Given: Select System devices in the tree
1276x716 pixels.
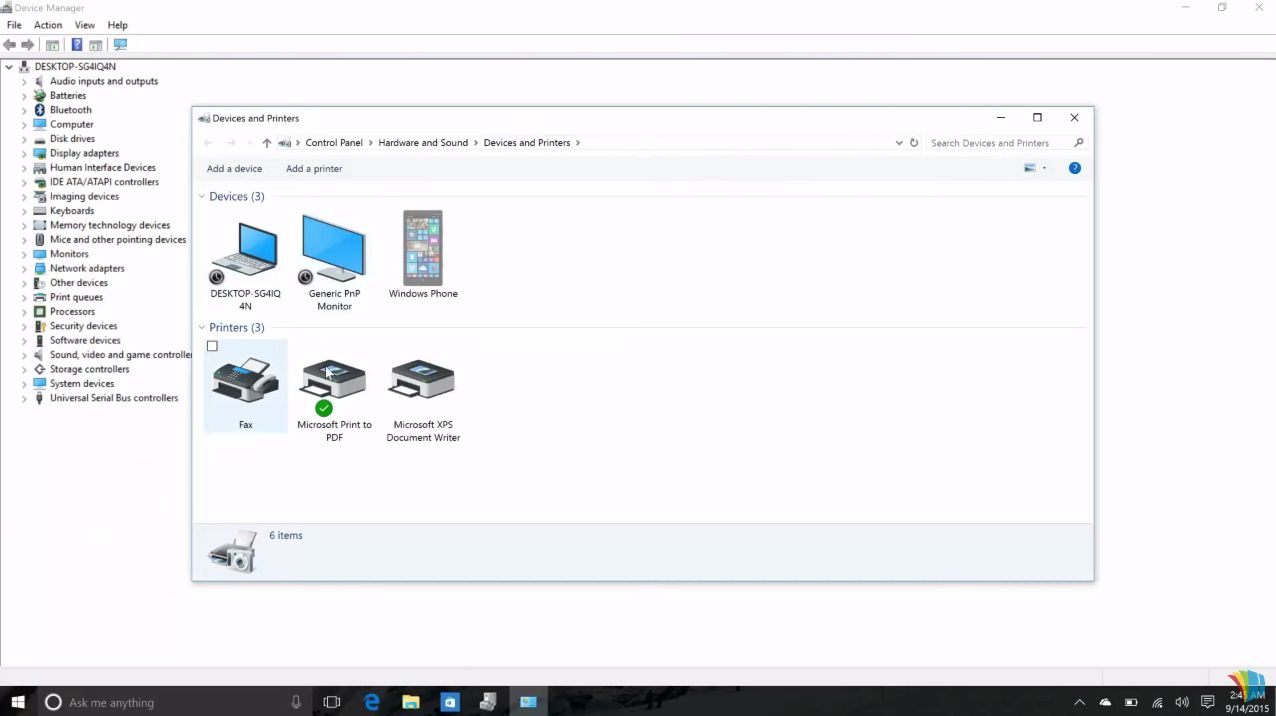Looking at the screenshot, I should click(x=82, y=384).
